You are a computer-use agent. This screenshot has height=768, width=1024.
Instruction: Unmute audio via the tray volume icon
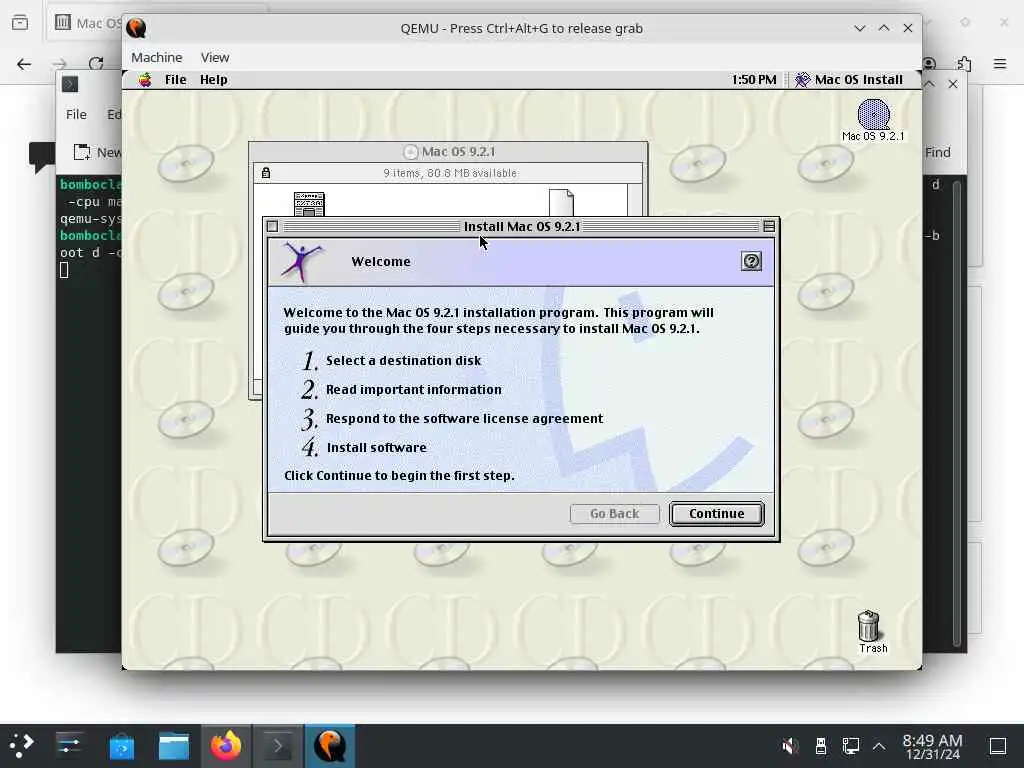pyautogui.click(x=790, y=746)
